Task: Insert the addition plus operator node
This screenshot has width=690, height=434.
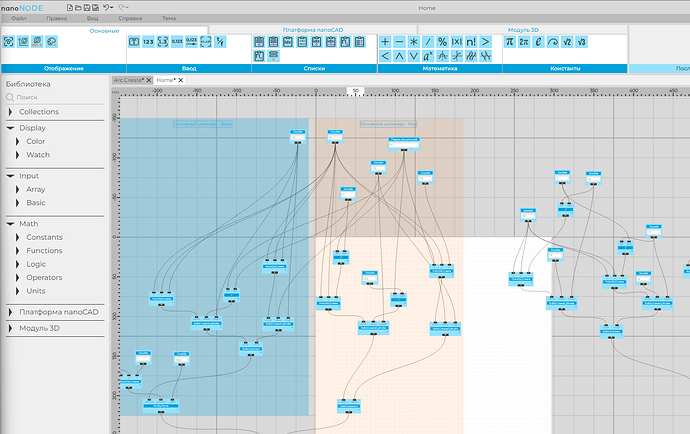Action: [x=385, y=42]
